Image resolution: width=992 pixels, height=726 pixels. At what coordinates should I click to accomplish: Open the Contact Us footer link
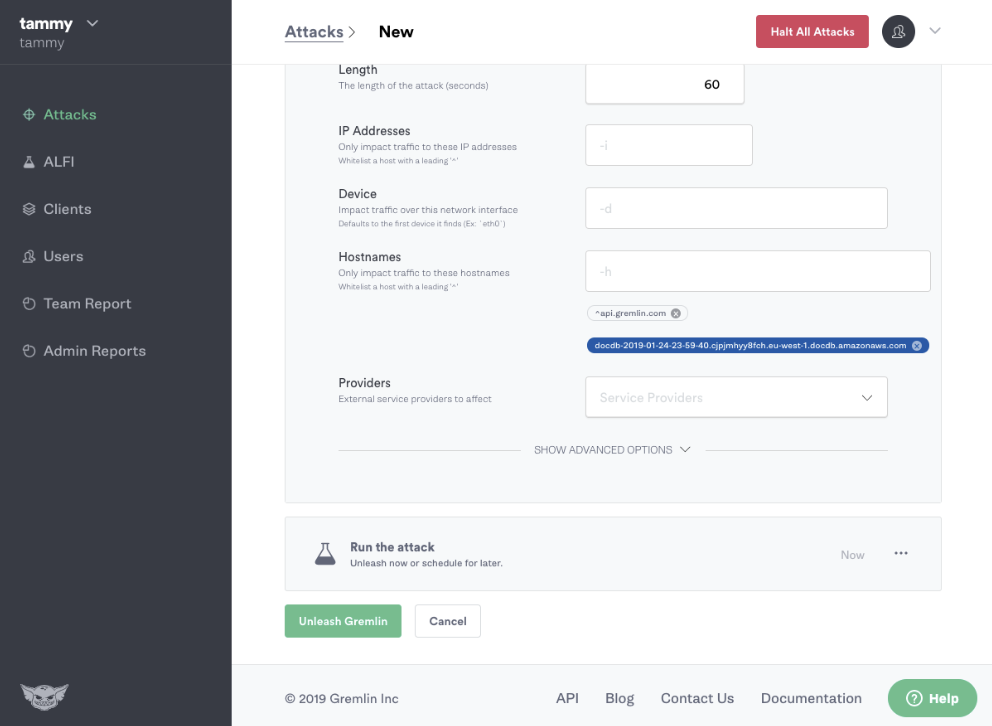(697, 698)
